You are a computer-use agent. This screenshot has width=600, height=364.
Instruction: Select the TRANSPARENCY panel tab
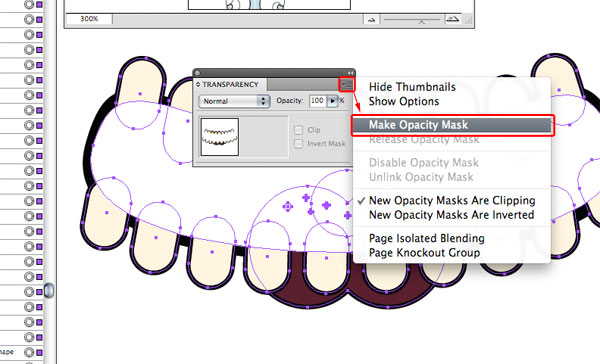[x=230, y=84]
